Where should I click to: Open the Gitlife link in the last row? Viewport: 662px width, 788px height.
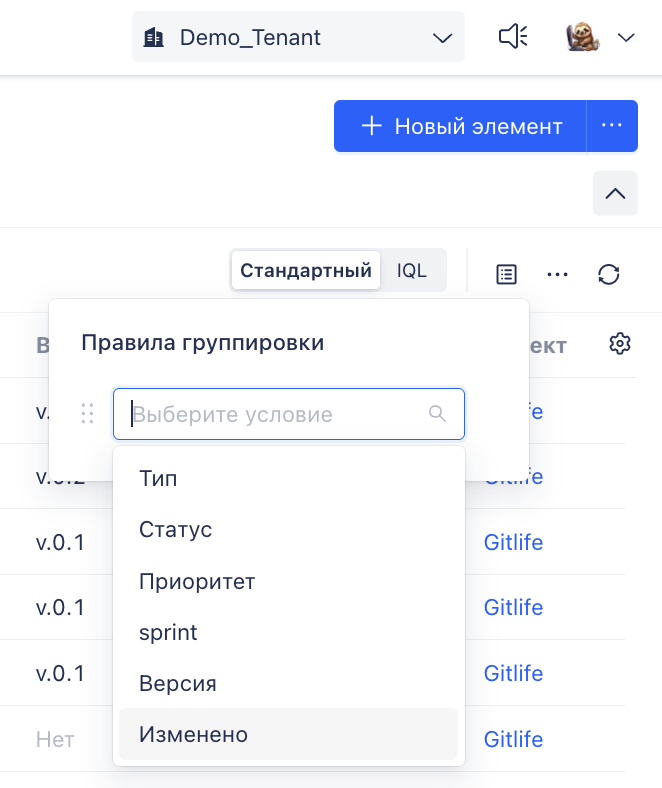click(x=513, y=739)
